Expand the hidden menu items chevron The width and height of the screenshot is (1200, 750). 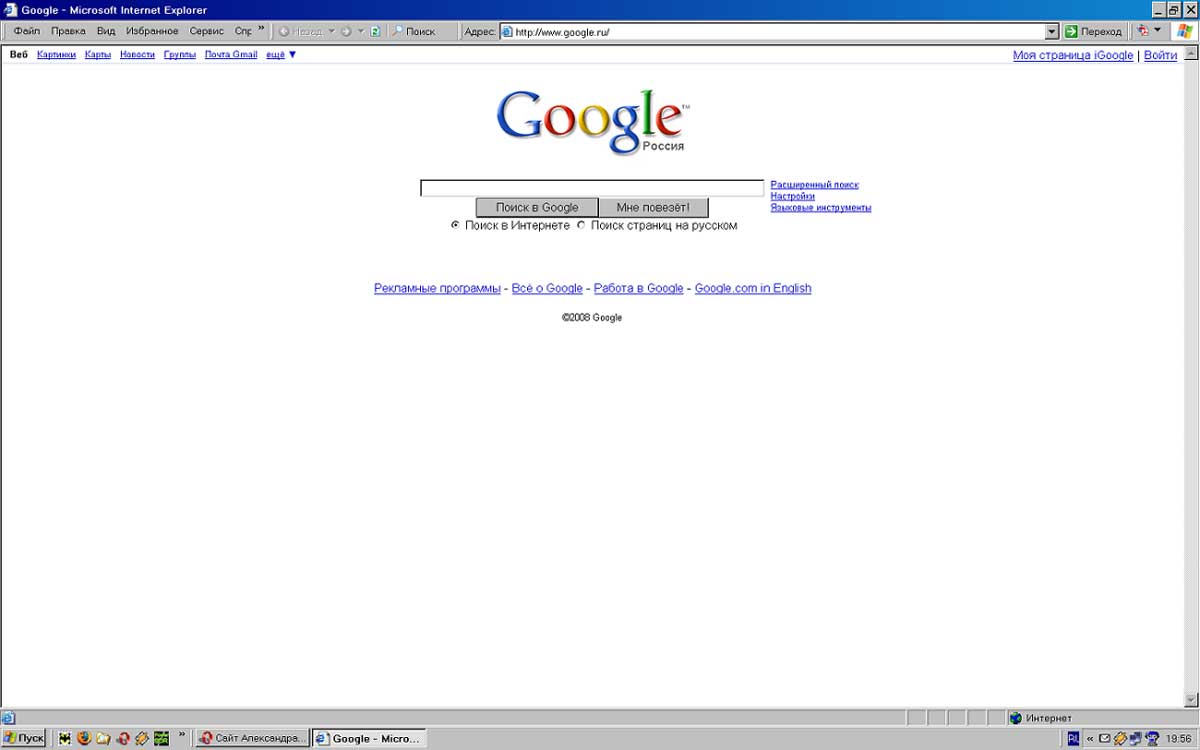262,30
